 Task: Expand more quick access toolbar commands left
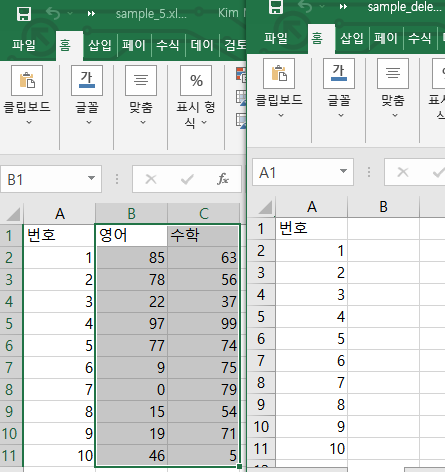(91, 14)
